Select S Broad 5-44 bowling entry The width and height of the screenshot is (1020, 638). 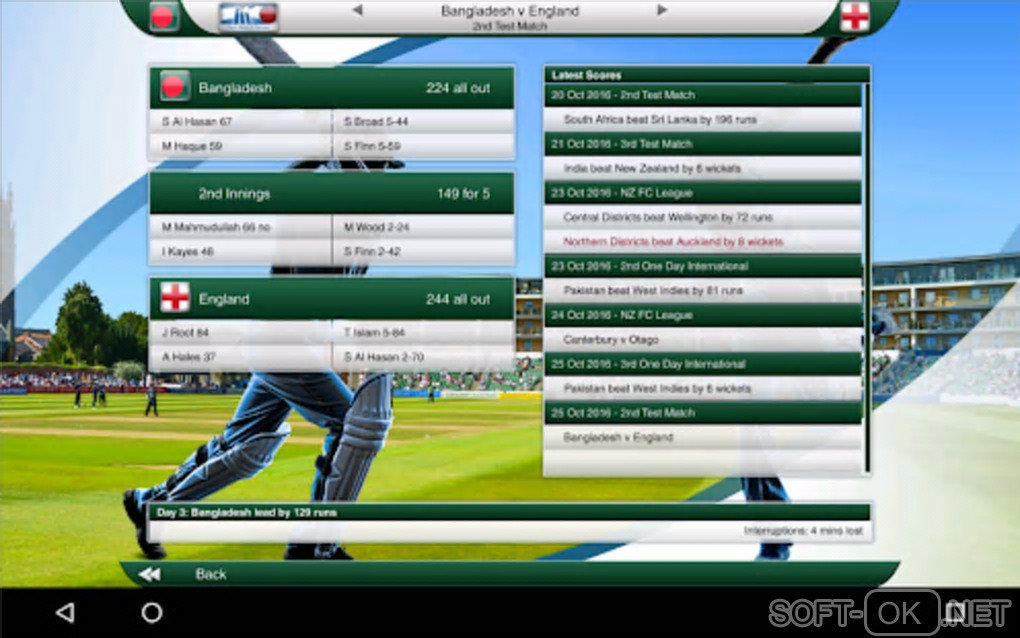[x=423, y=122]
